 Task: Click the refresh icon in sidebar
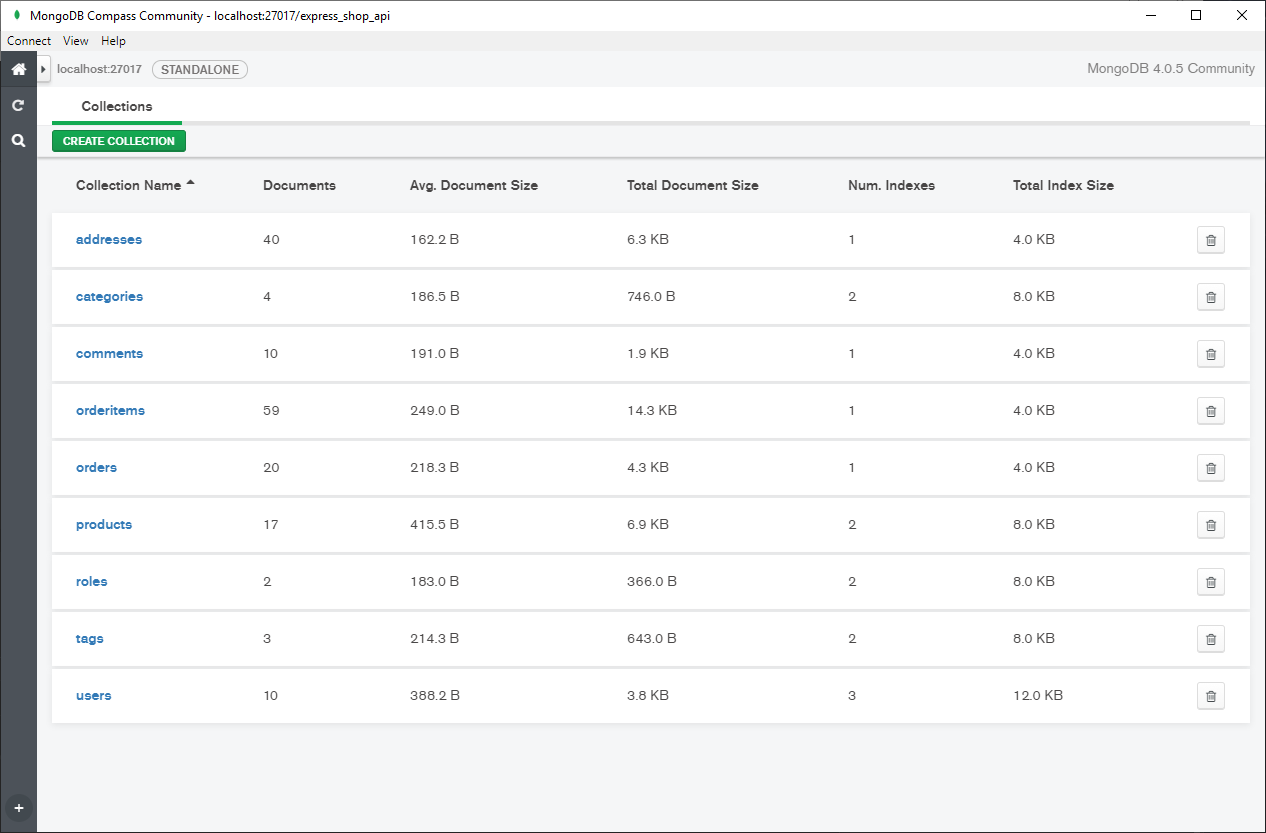click(x=18, y=105)
